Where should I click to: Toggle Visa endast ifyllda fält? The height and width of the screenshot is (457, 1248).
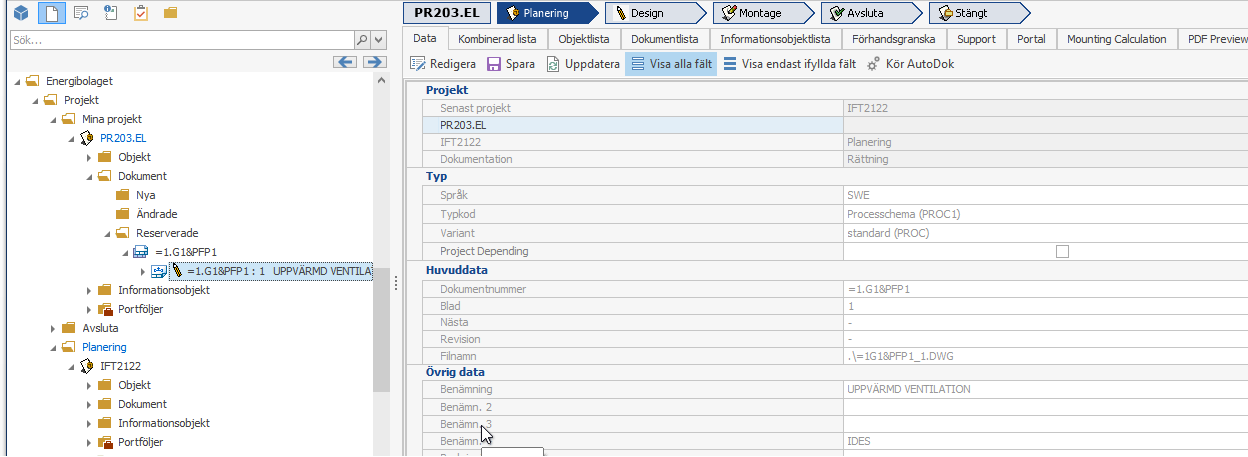[790, 64]
